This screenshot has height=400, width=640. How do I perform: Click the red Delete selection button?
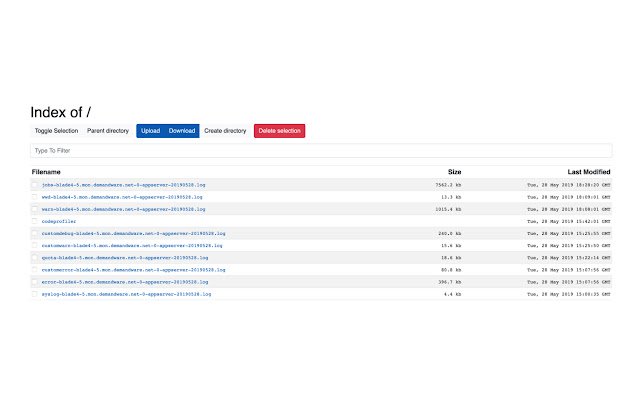pyautogui.click(x=280, y=131)
